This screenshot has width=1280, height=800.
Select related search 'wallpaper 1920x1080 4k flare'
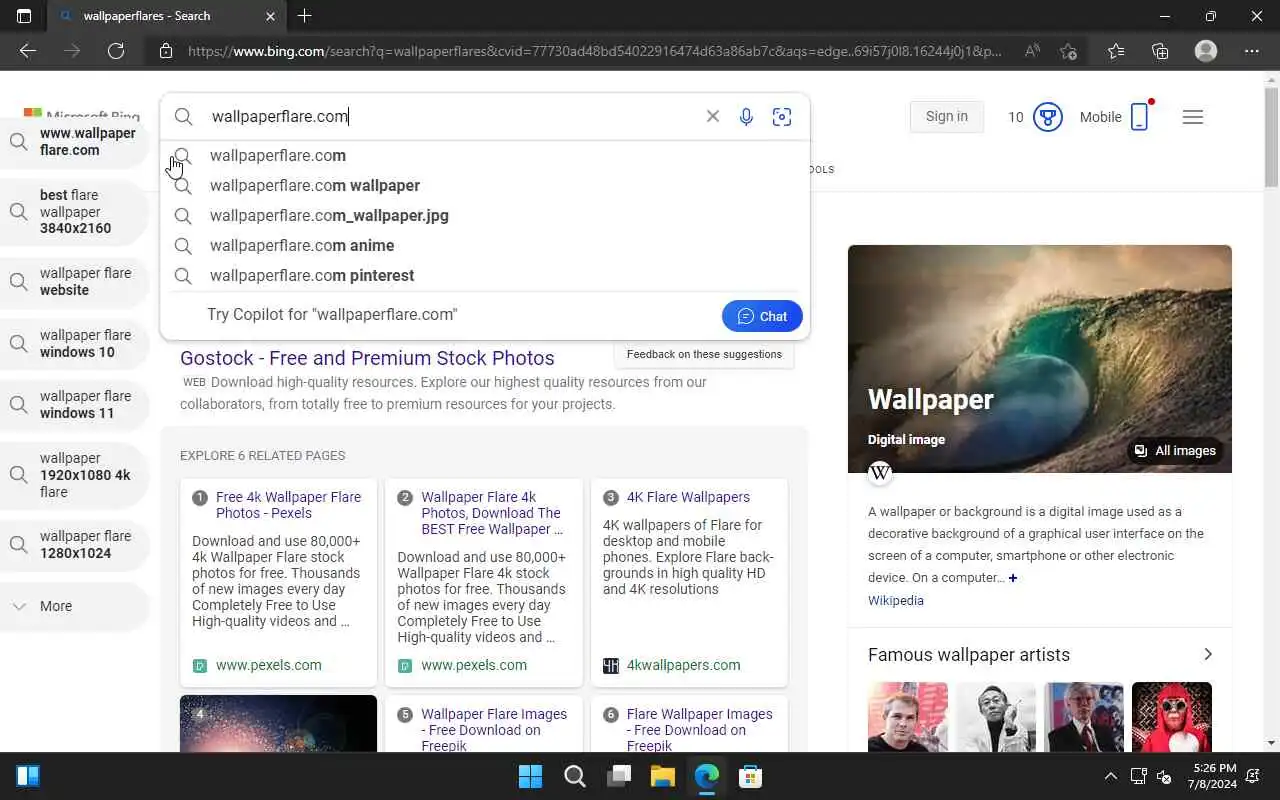[x=74, y=475]
